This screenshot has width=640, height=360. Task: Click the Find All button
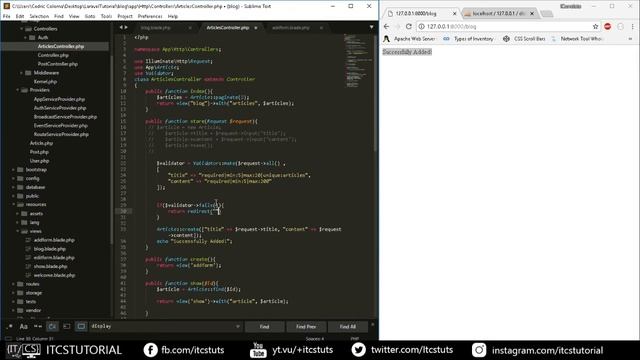click(347, 327)
